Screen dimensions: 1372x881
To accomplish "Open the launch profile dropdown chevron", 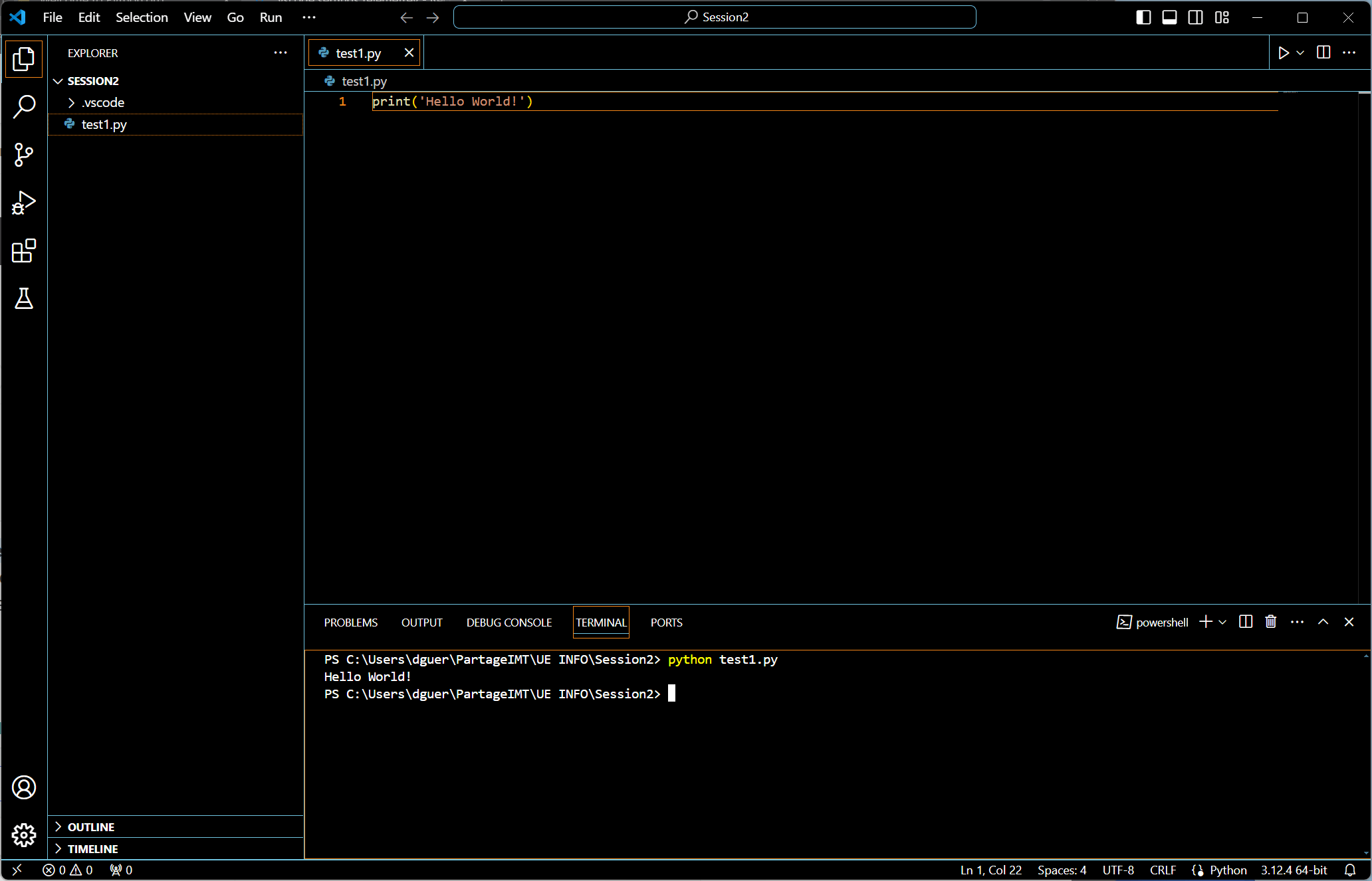I will click(1222, 622).
